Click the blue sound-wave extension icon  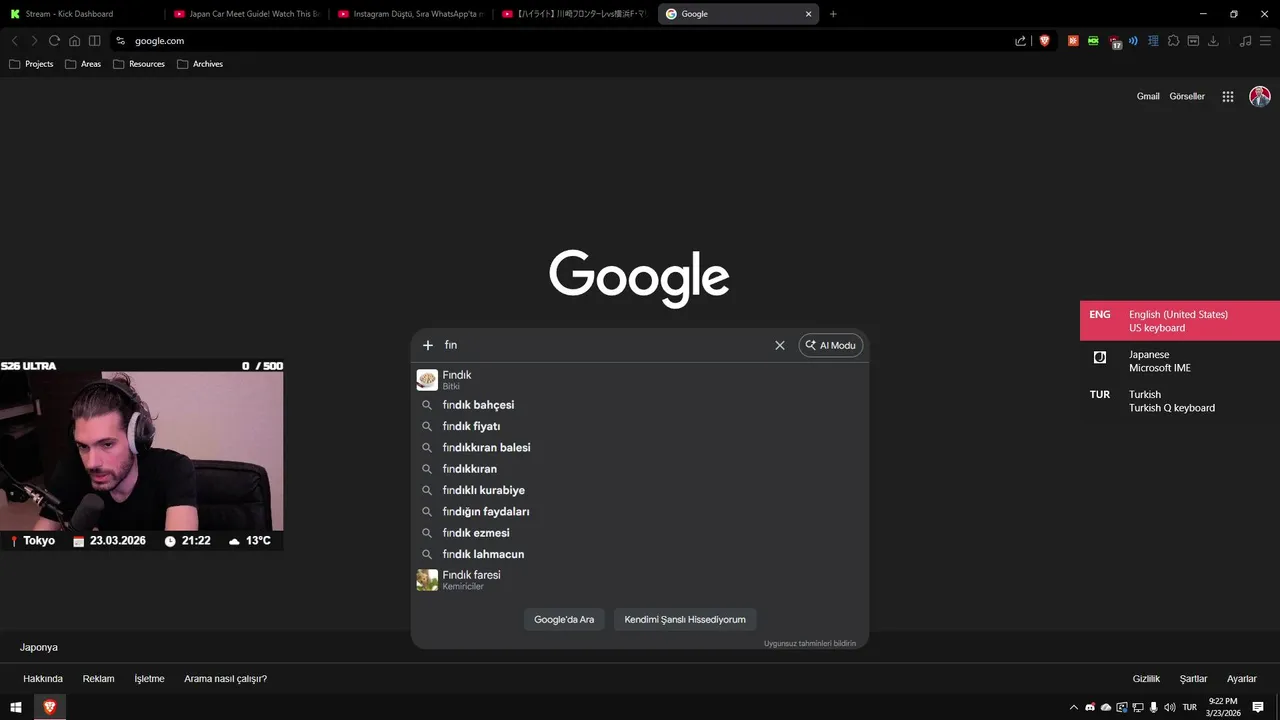[x=1133, y=41]
